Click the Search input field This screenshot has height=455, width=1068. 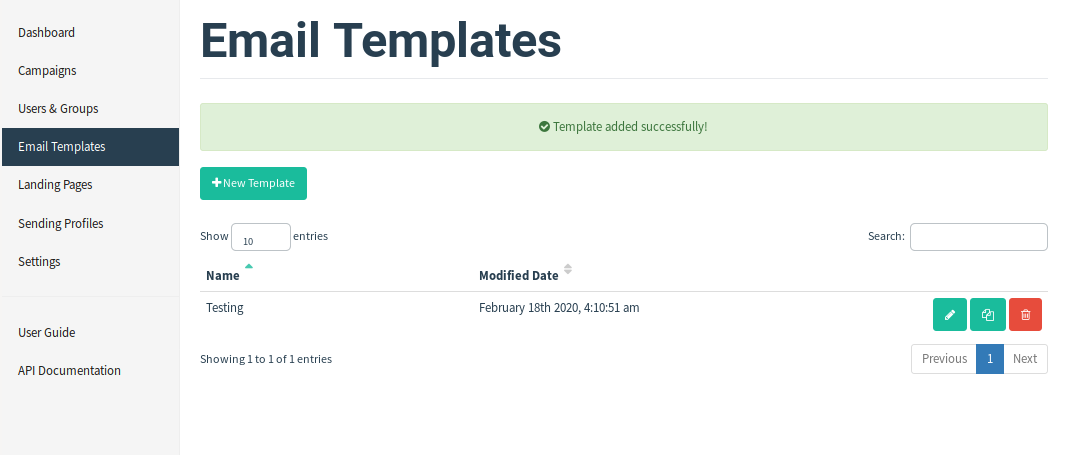click(978, 237)
